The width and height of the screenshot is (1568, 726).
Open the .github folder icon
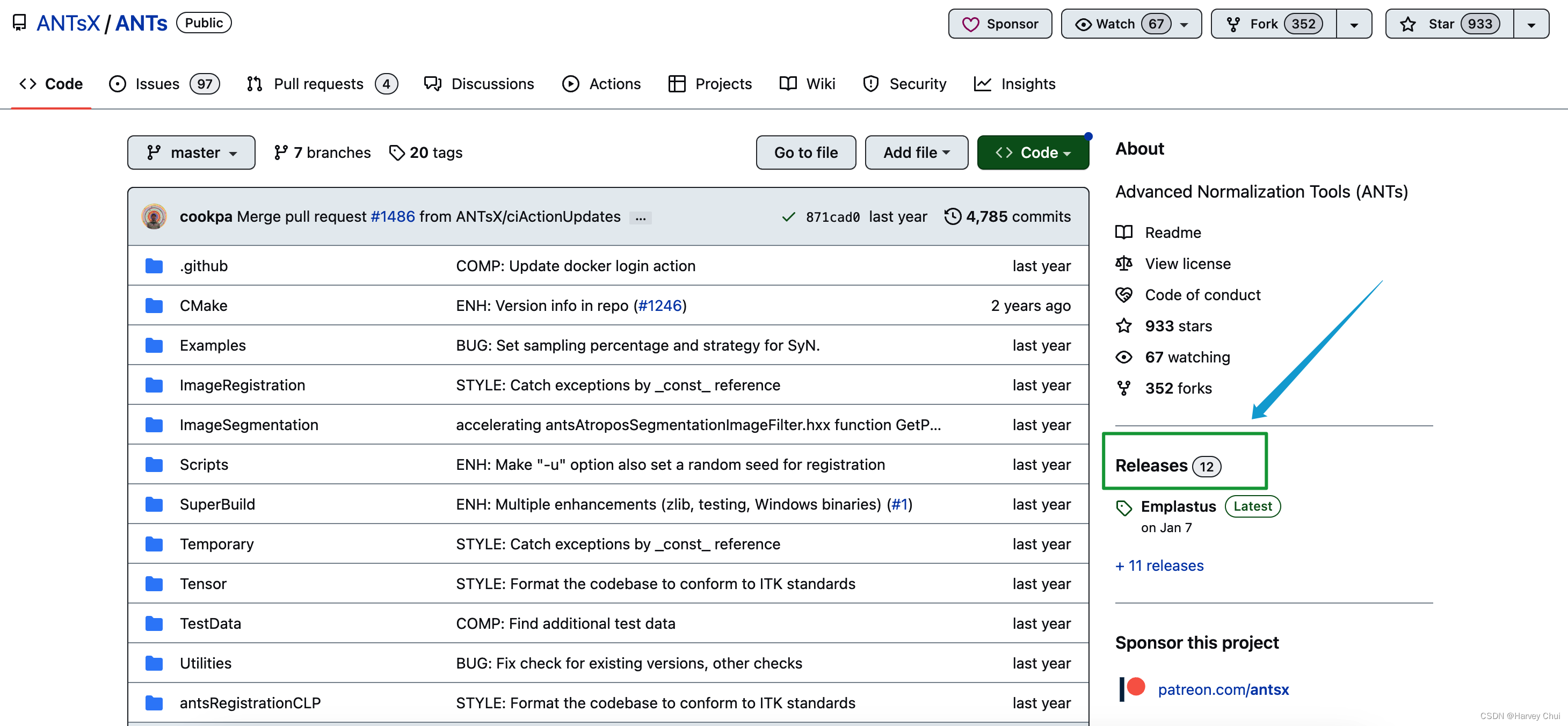pos(154,266)
